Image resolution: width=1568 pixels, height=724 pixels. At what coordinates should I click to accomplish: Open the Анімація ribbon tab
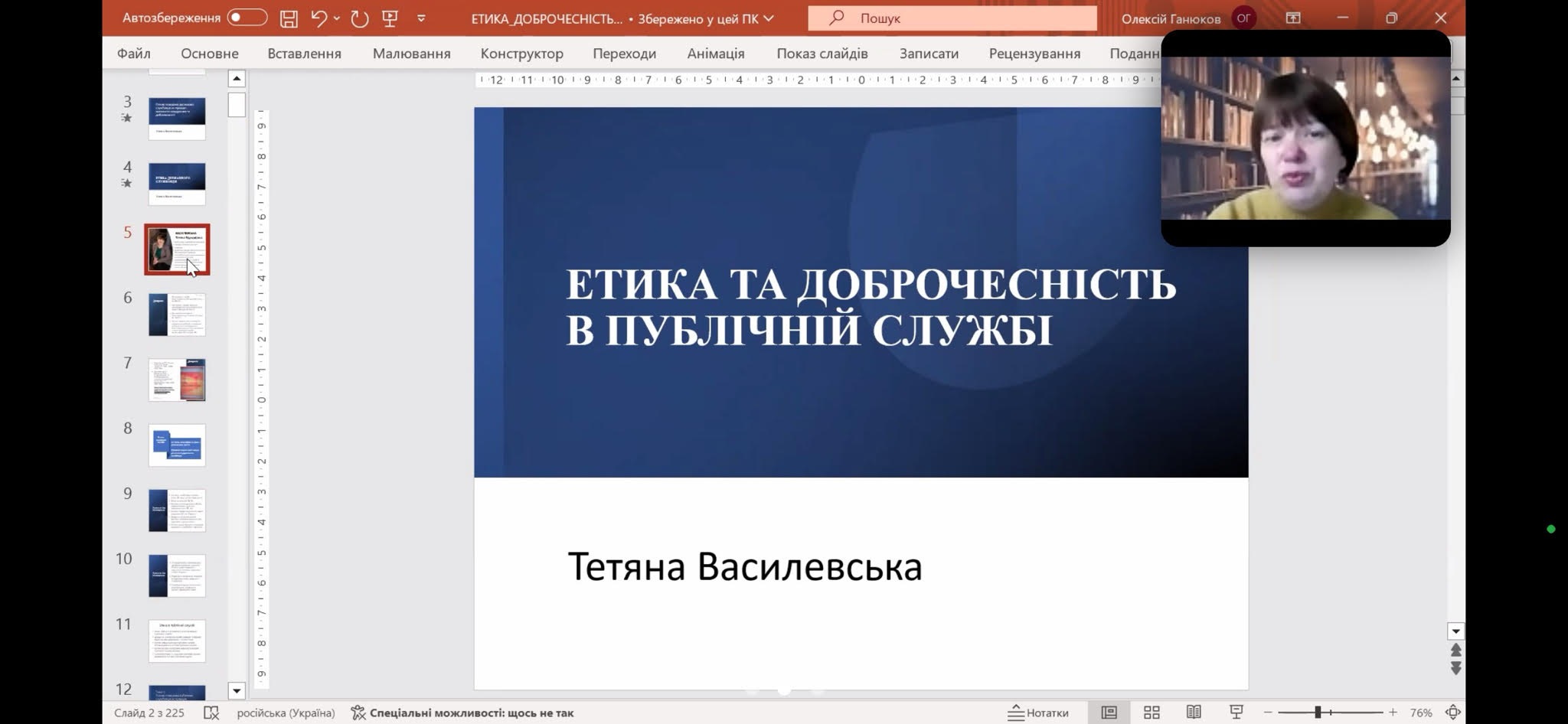pos(715,54)
